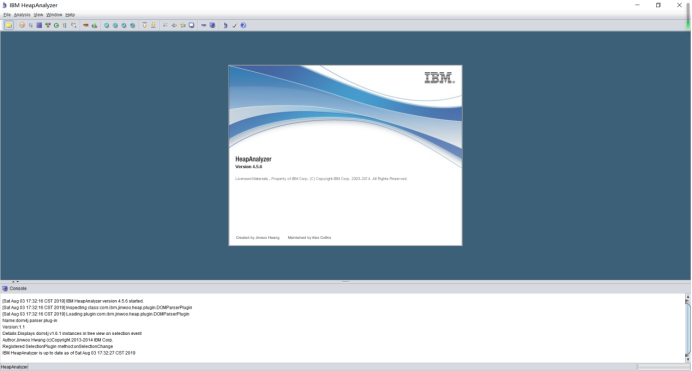This screenshot has height=371, width=692.
Task: Click the HeapAnalyzer splash image
Action: (345, 155)
